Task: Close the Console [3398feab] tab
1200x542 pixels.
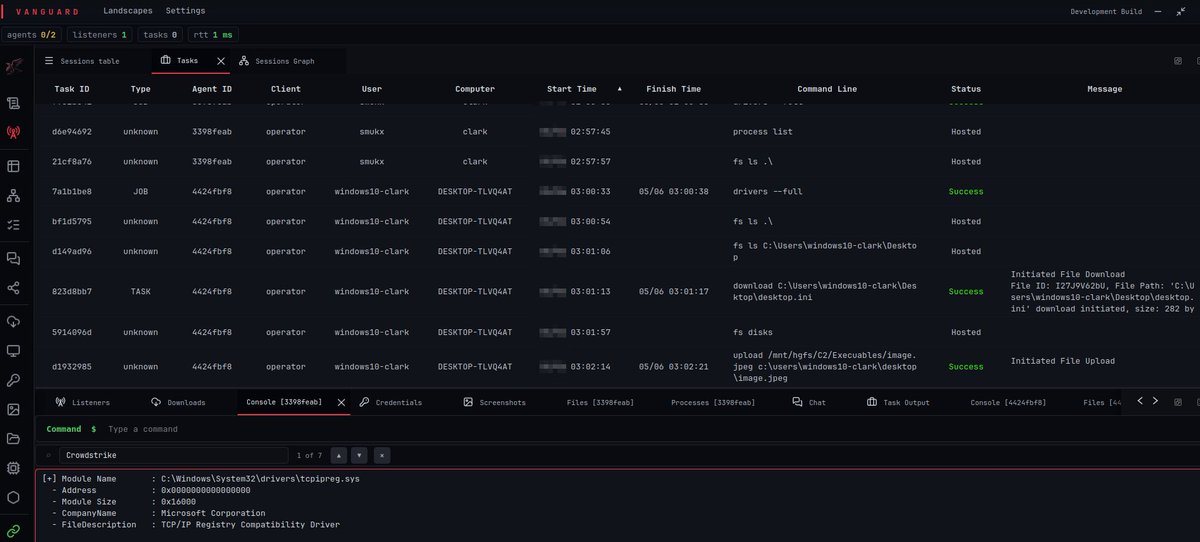Action: click(x=341, y=402)
